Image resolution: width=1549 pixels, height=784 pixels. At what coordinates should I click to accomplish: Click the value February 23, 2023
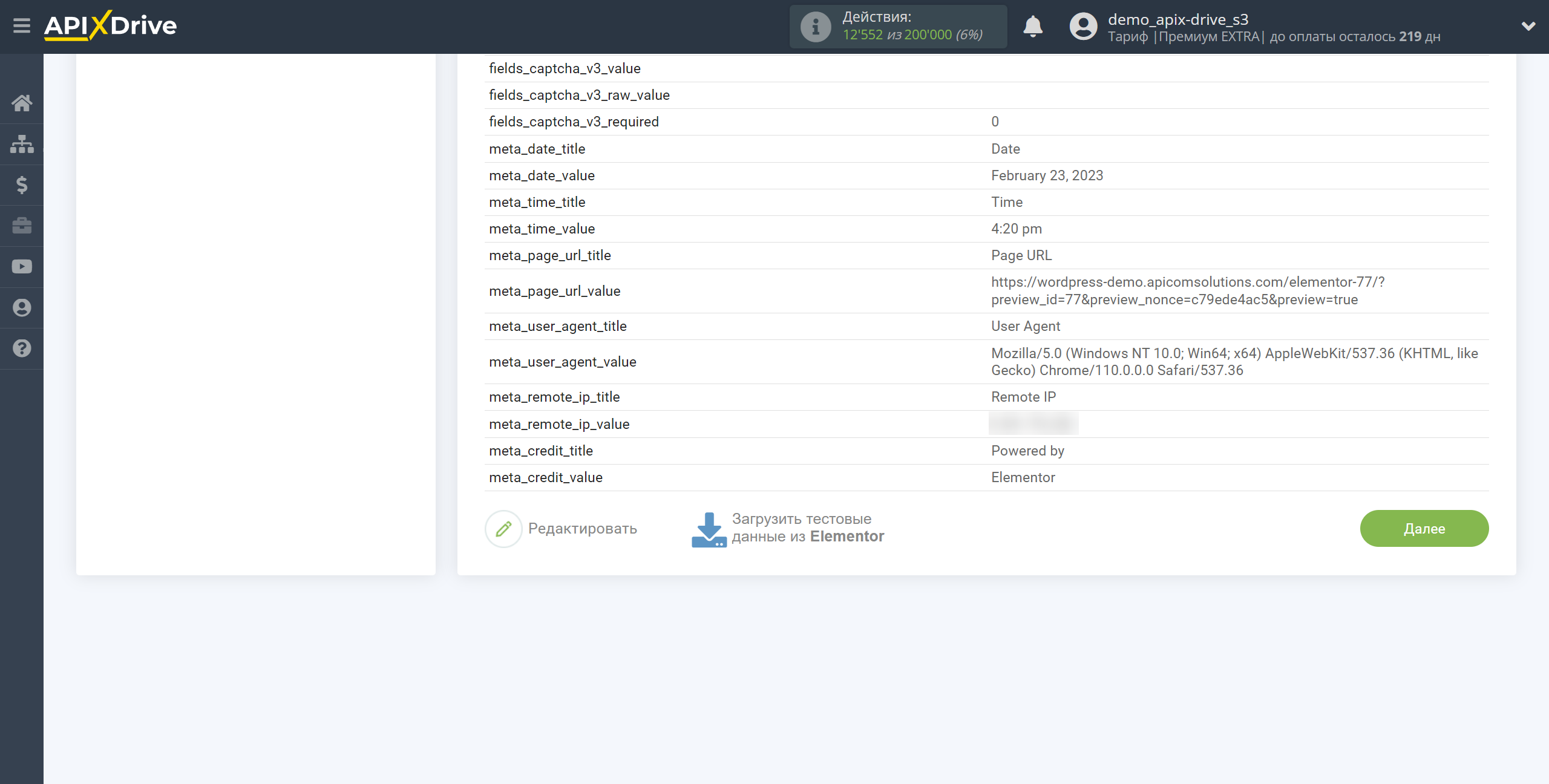point(1047,175)
